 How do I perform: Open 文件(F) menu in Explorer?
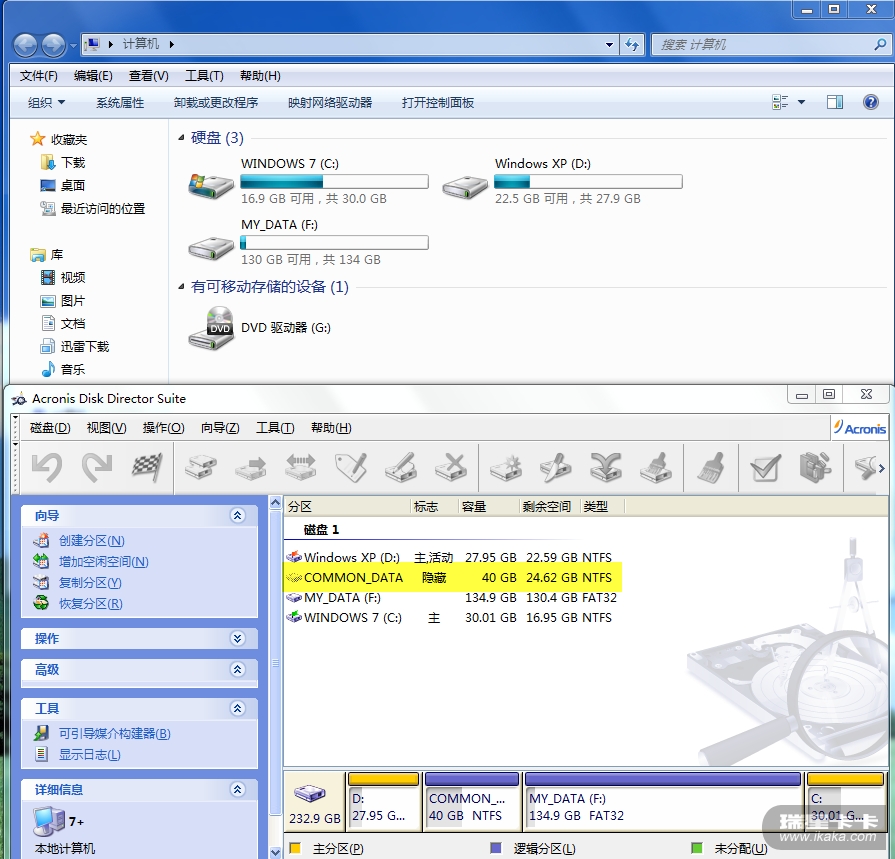(x=39, y=76)
